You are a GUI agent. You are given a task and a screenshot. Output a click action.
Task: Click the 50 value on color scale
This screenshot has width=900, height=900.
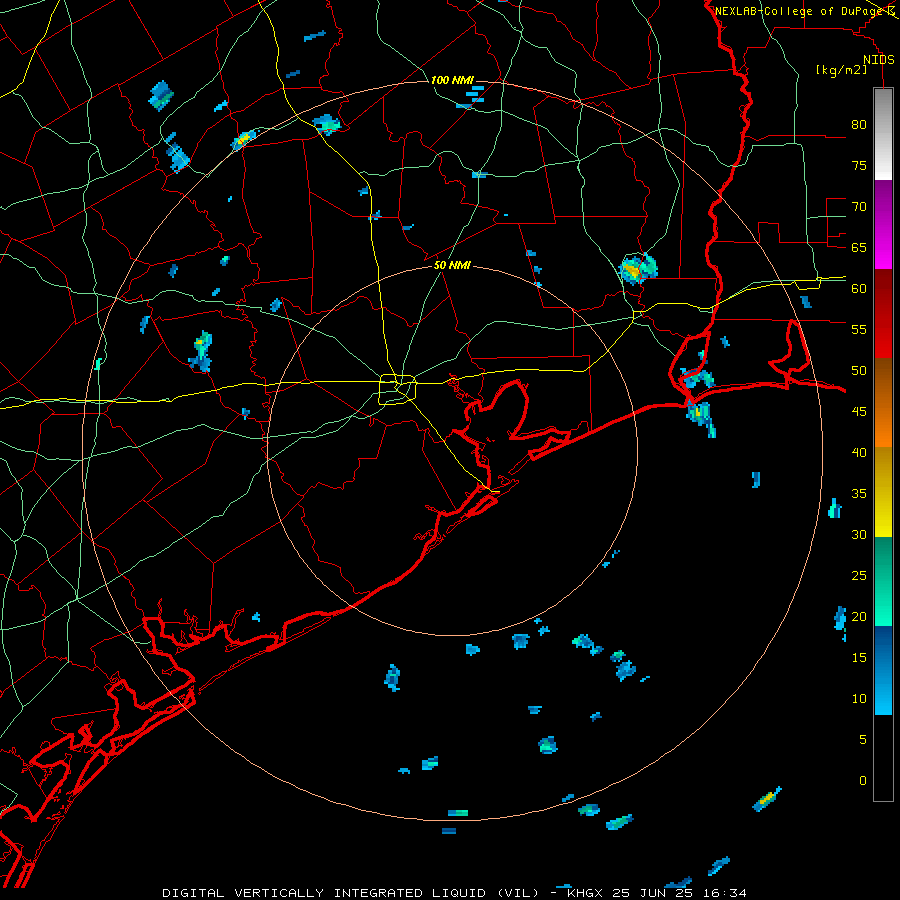[x=859, y=370]
